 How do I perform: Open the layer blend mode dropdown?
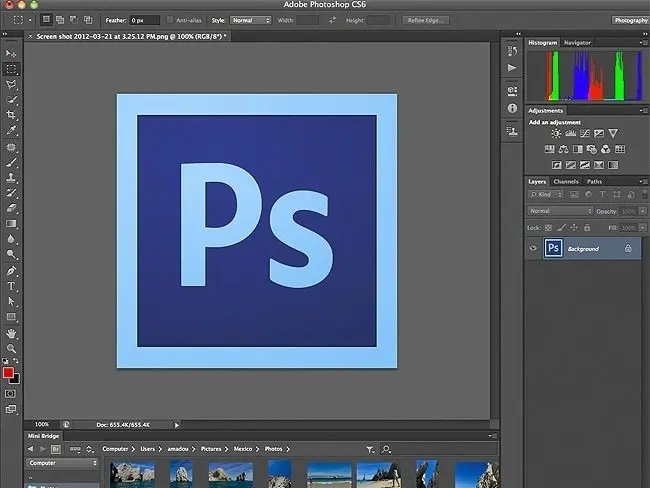[x=560, y=211]
